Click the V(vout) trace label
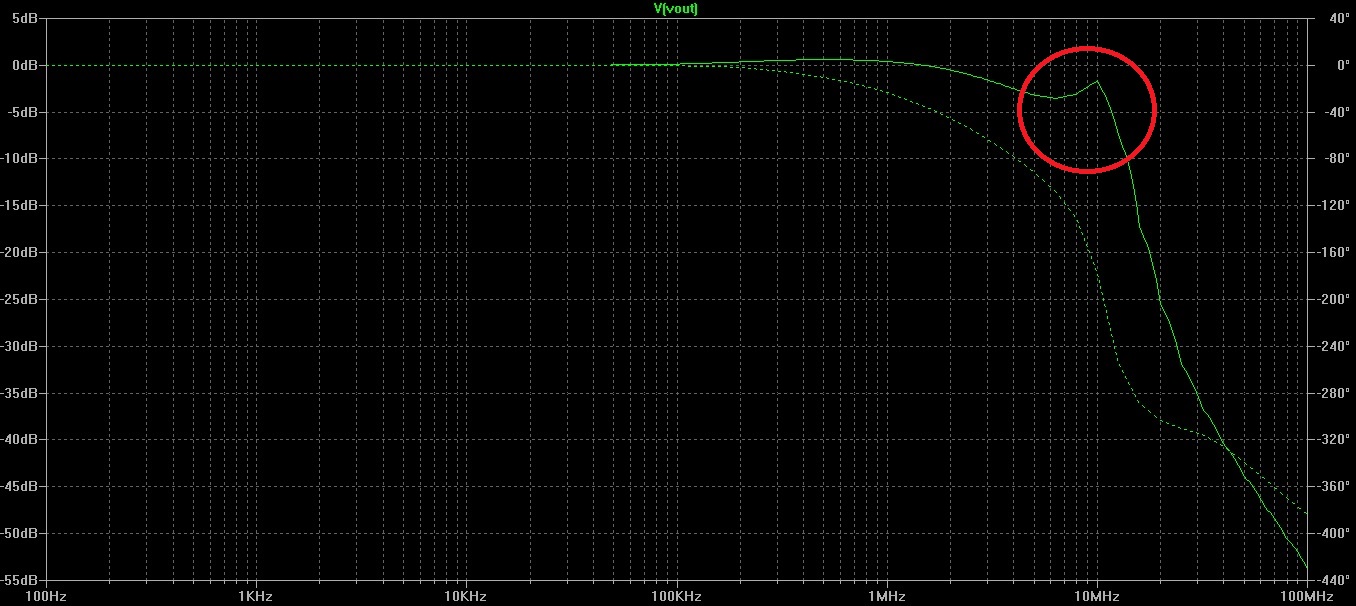 pos(676,8)
